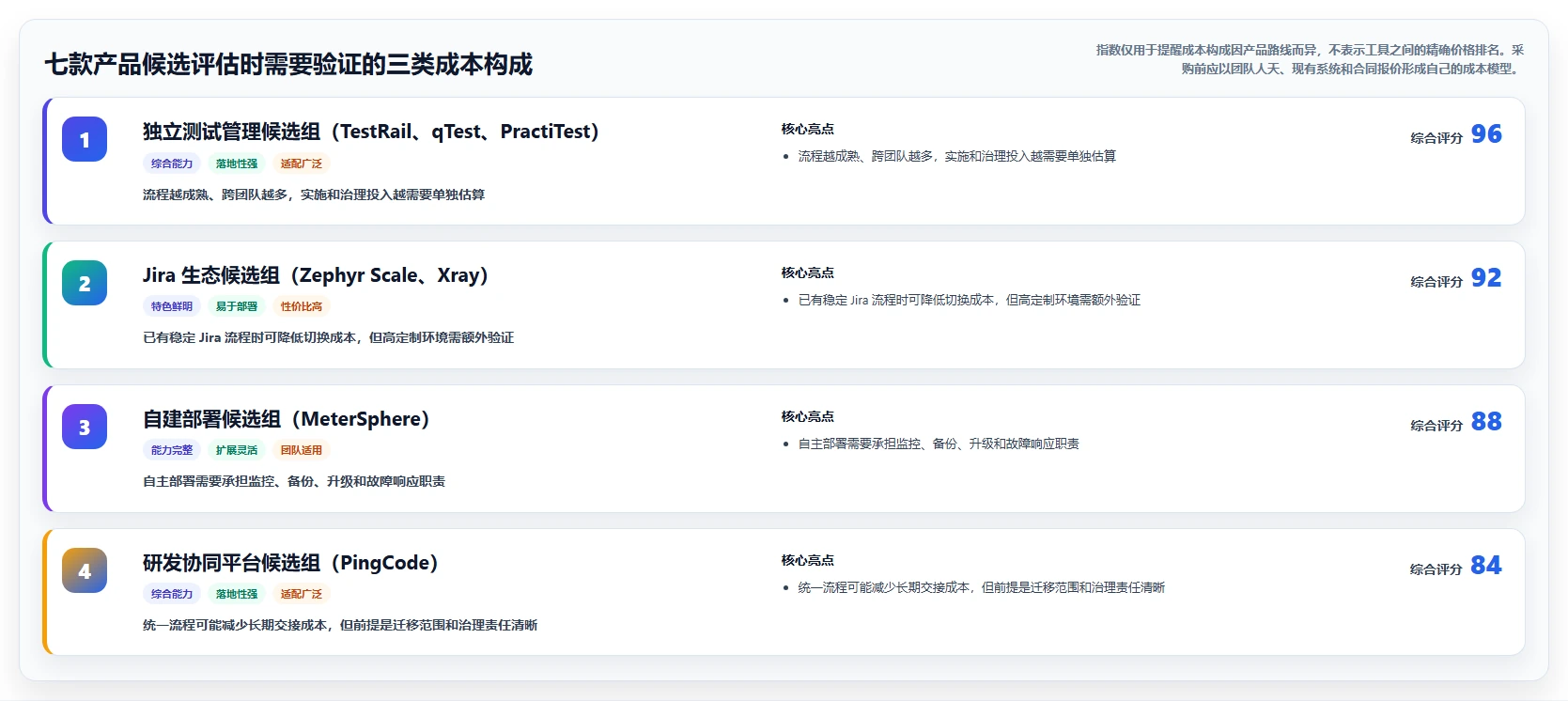Click the rank 1 number badge

pyautogui.click(x=85, y=139)
